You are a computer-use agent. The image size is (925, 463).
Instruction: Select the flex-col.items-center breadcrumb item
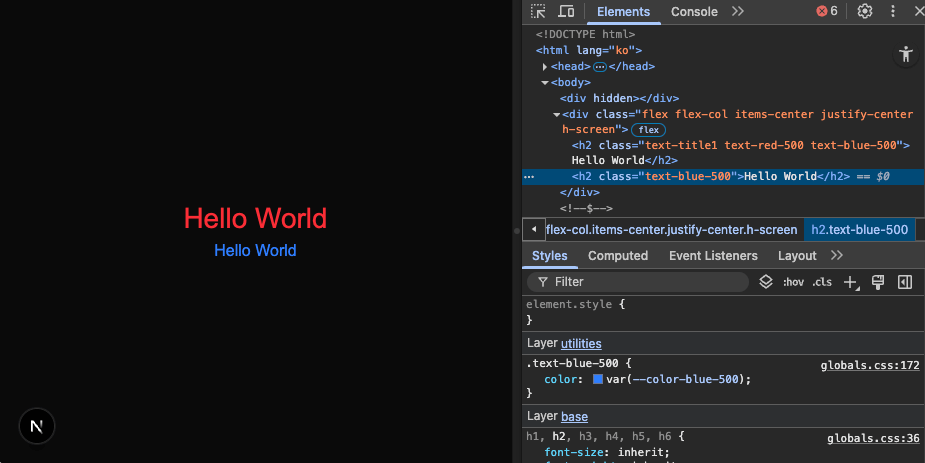click(x=671, y=230)
